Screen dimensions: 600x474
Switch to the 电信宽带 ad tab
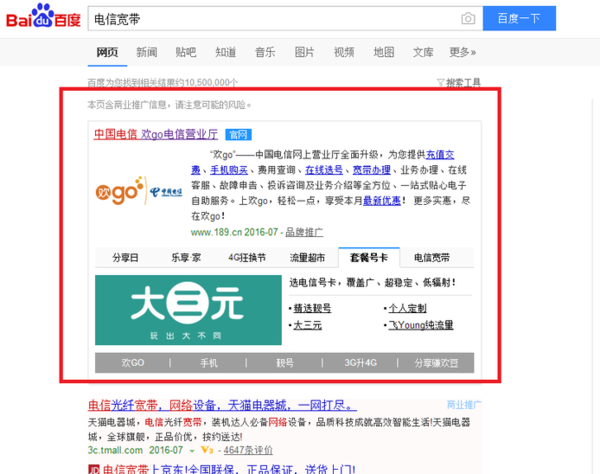point(432,258)
